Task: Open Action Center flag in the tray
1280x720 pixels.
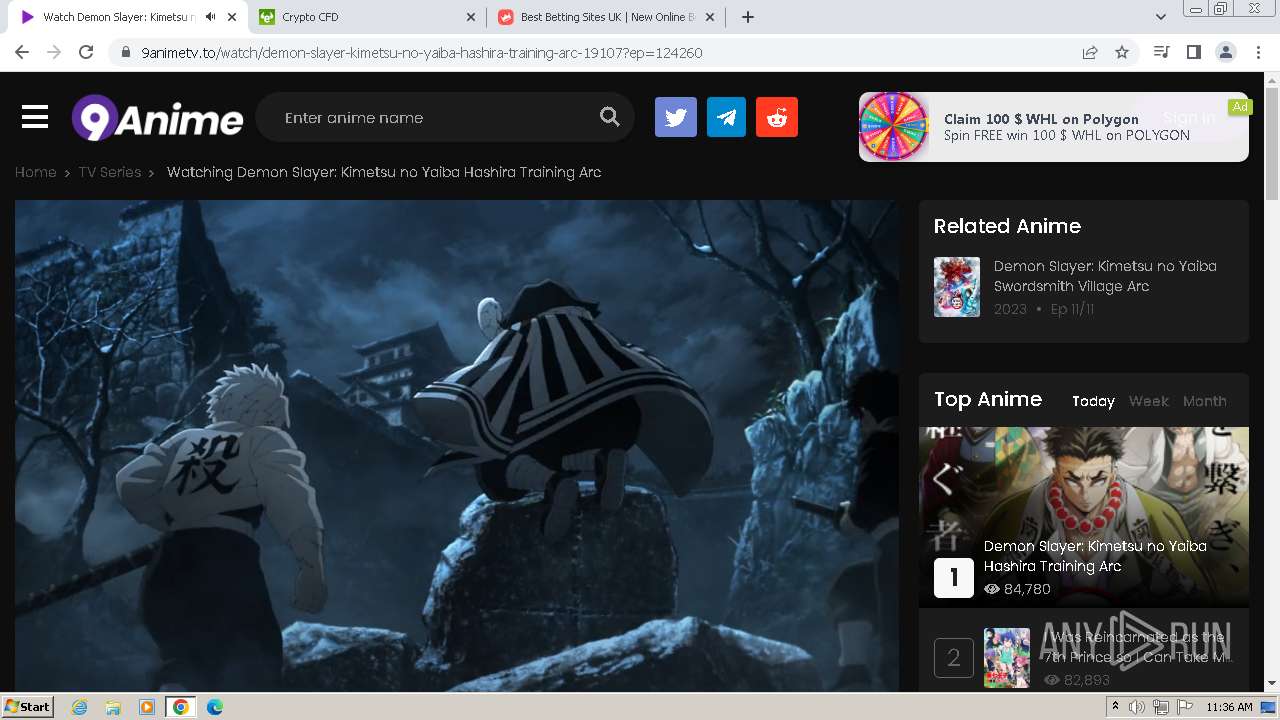Action: 1184,707
